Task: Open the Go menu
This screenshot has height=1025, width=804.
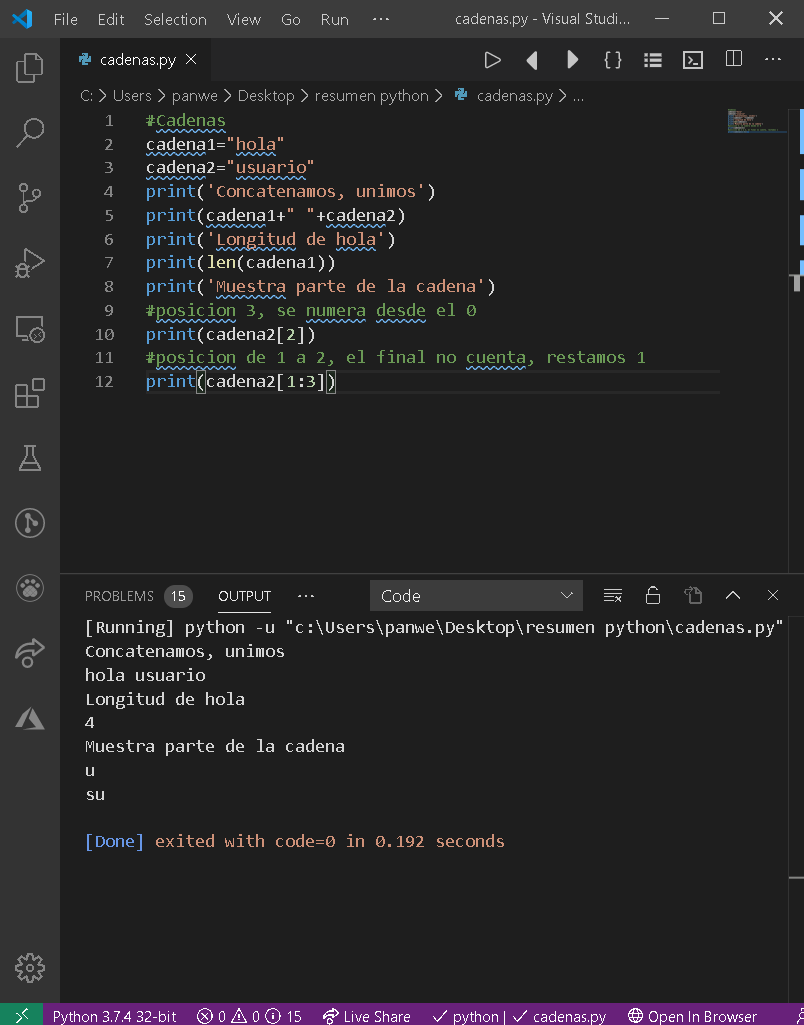Action: [290, 20]
